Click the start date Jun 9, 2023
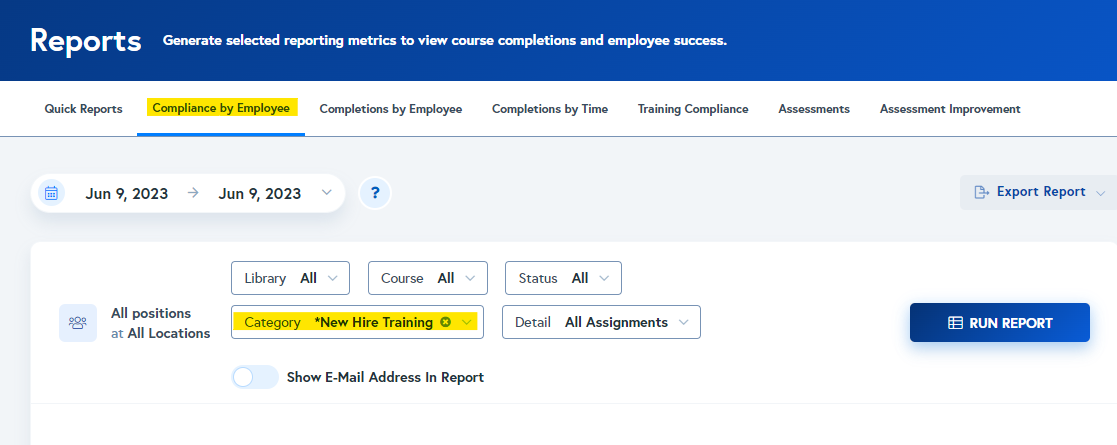Viewport: 1117px width, 445px height. [127, 193]
